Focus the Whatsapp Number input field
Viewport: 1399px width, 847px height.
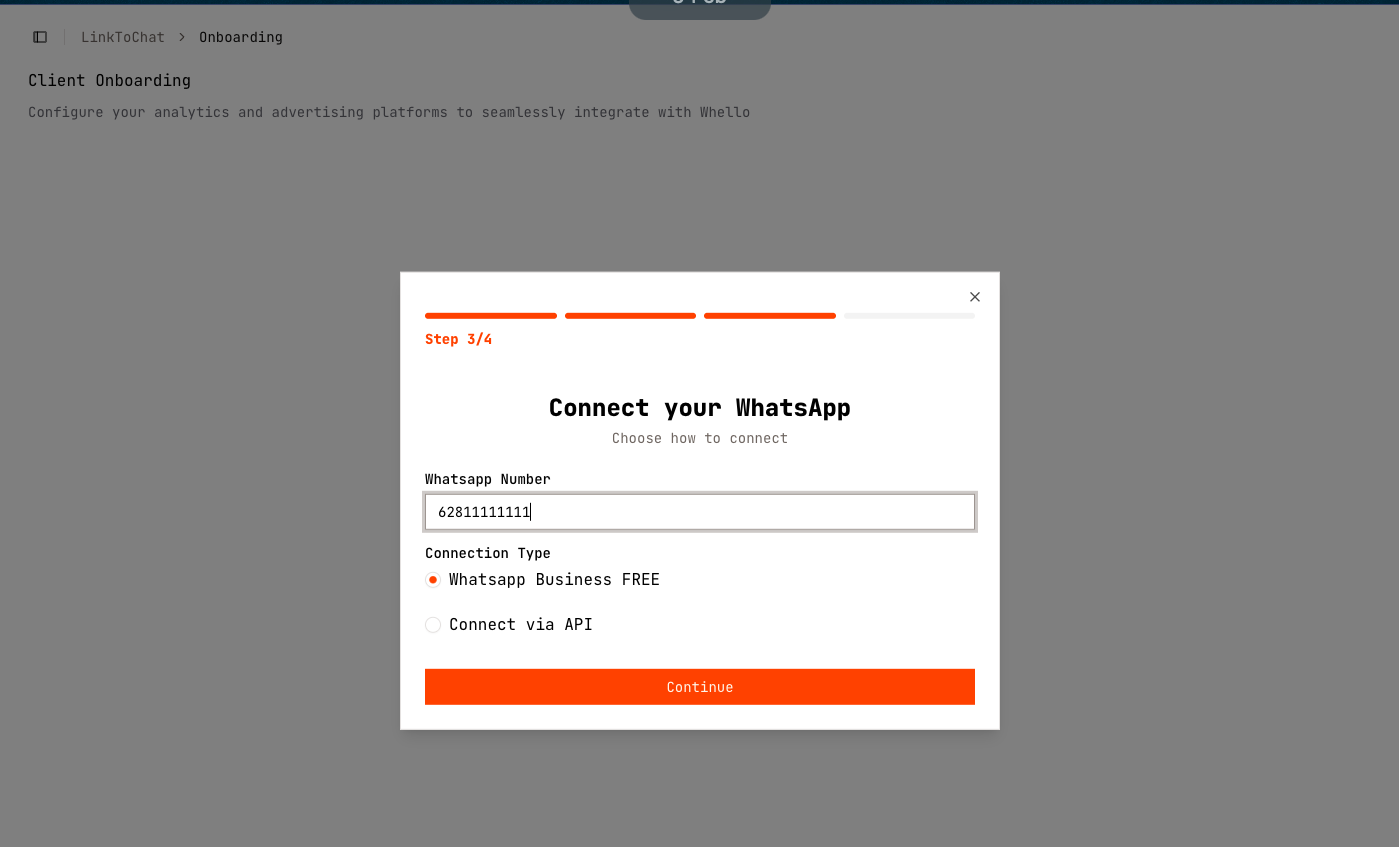[700, 512]
